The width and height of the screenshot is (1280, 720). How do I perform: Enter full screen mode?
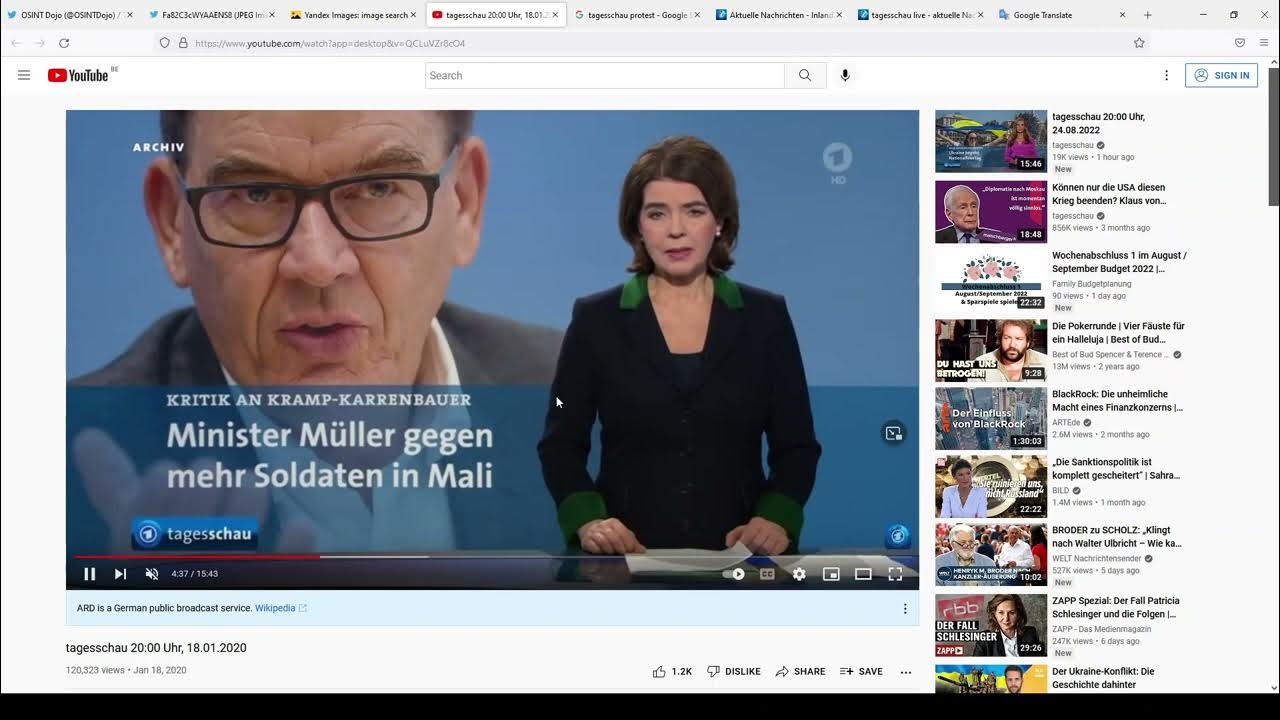pos(895,574)
